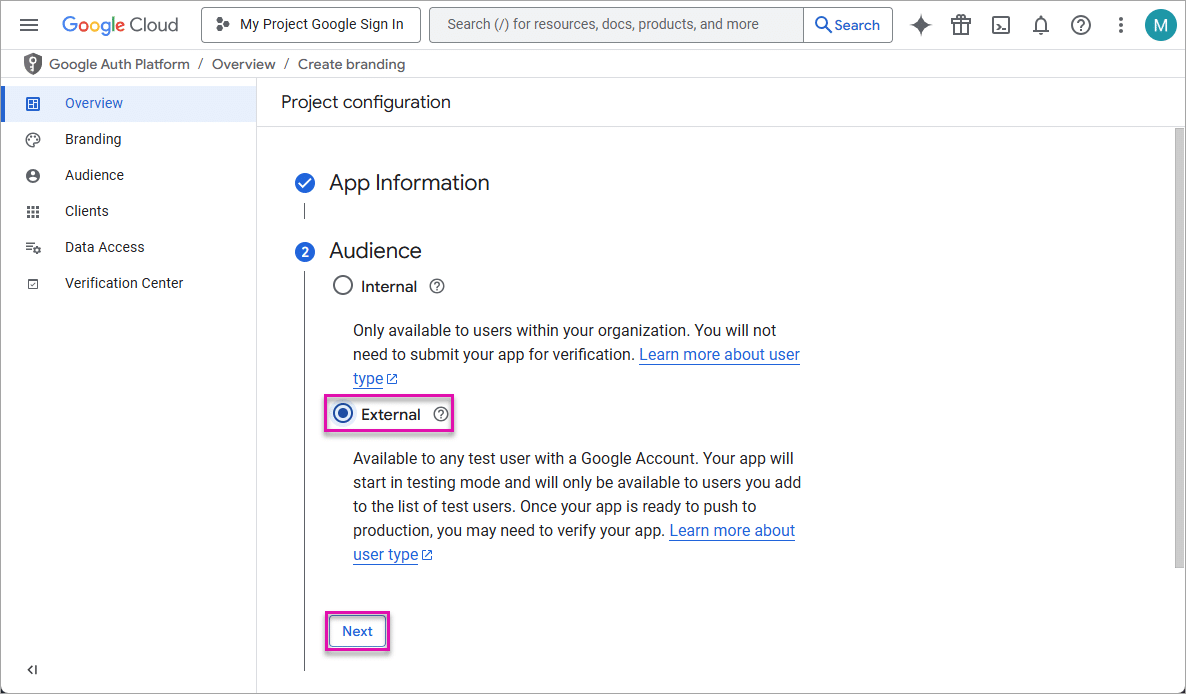Screen dimensions: 1186x694
Task: Expand the My Project Google Sign In picker
Action: (310, 24)
